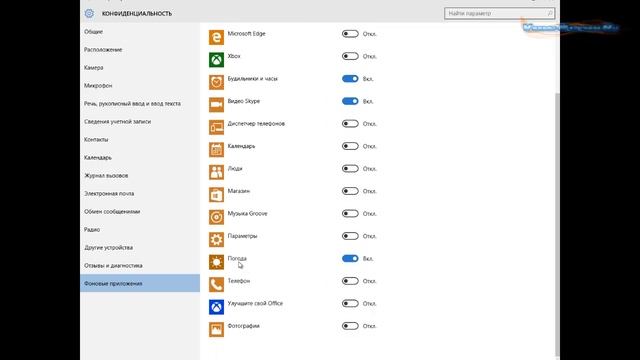Open Речь, рукописный ввод section
The image size is (640, 360).
pyautogui.click(x=140, y=103)
